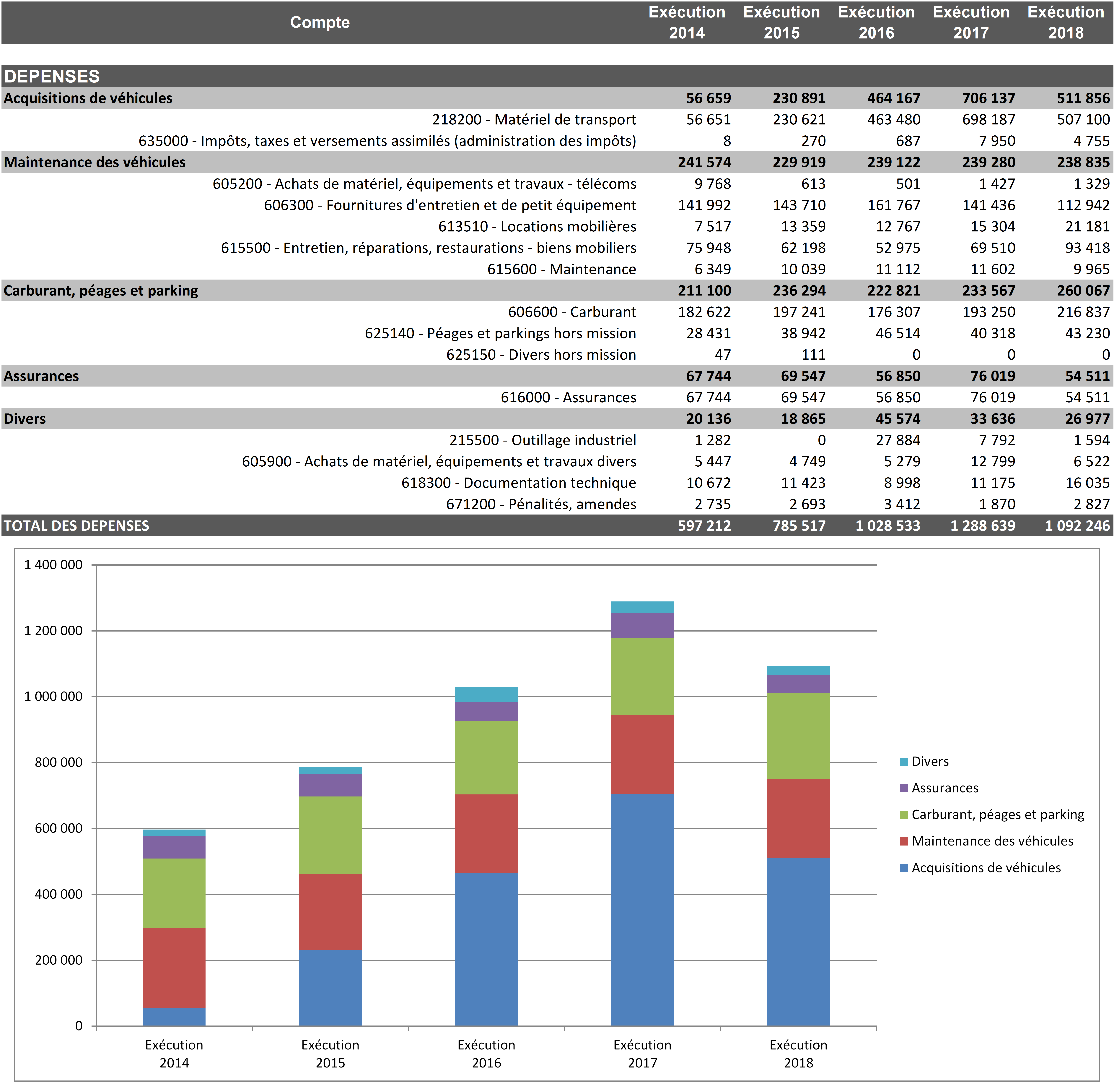1114x1092 pixels.
Task: Click the red Maintenance segment of 2014 bar
Action: coord(174,968)
